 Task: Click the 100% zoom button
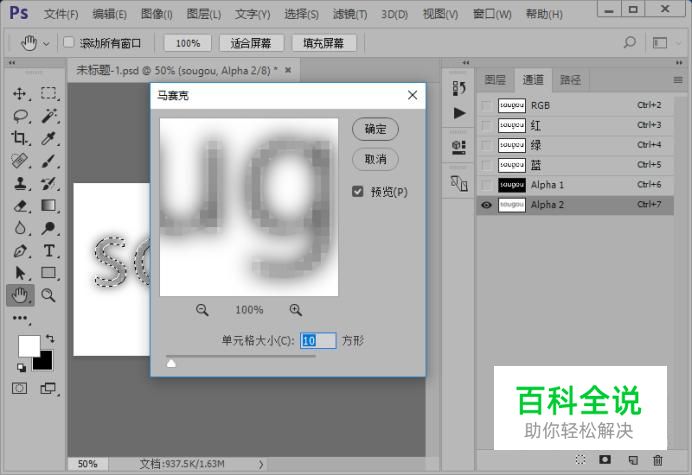pyautogui.click(x=188, y=43)
